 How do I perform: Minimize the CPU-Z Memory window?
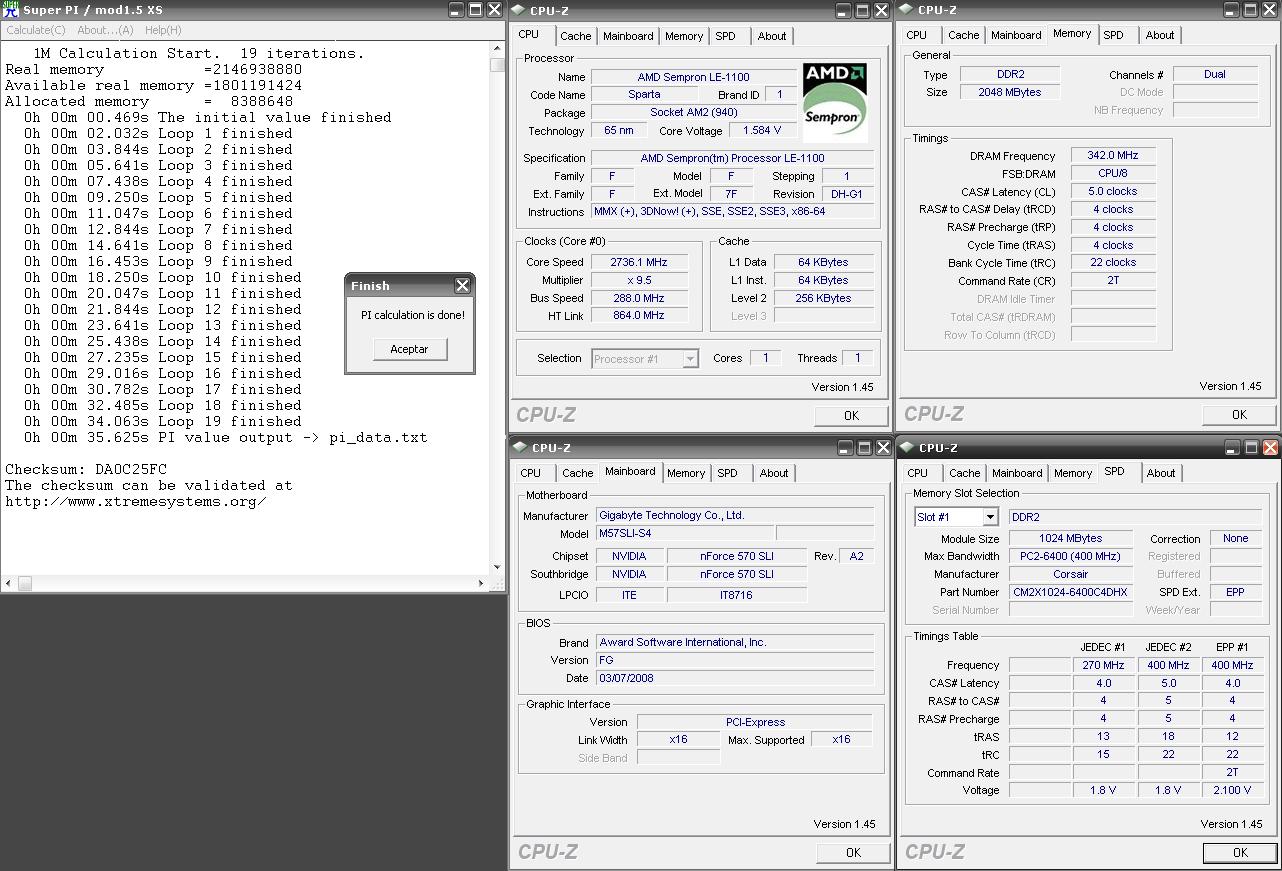click(1231, 10)
